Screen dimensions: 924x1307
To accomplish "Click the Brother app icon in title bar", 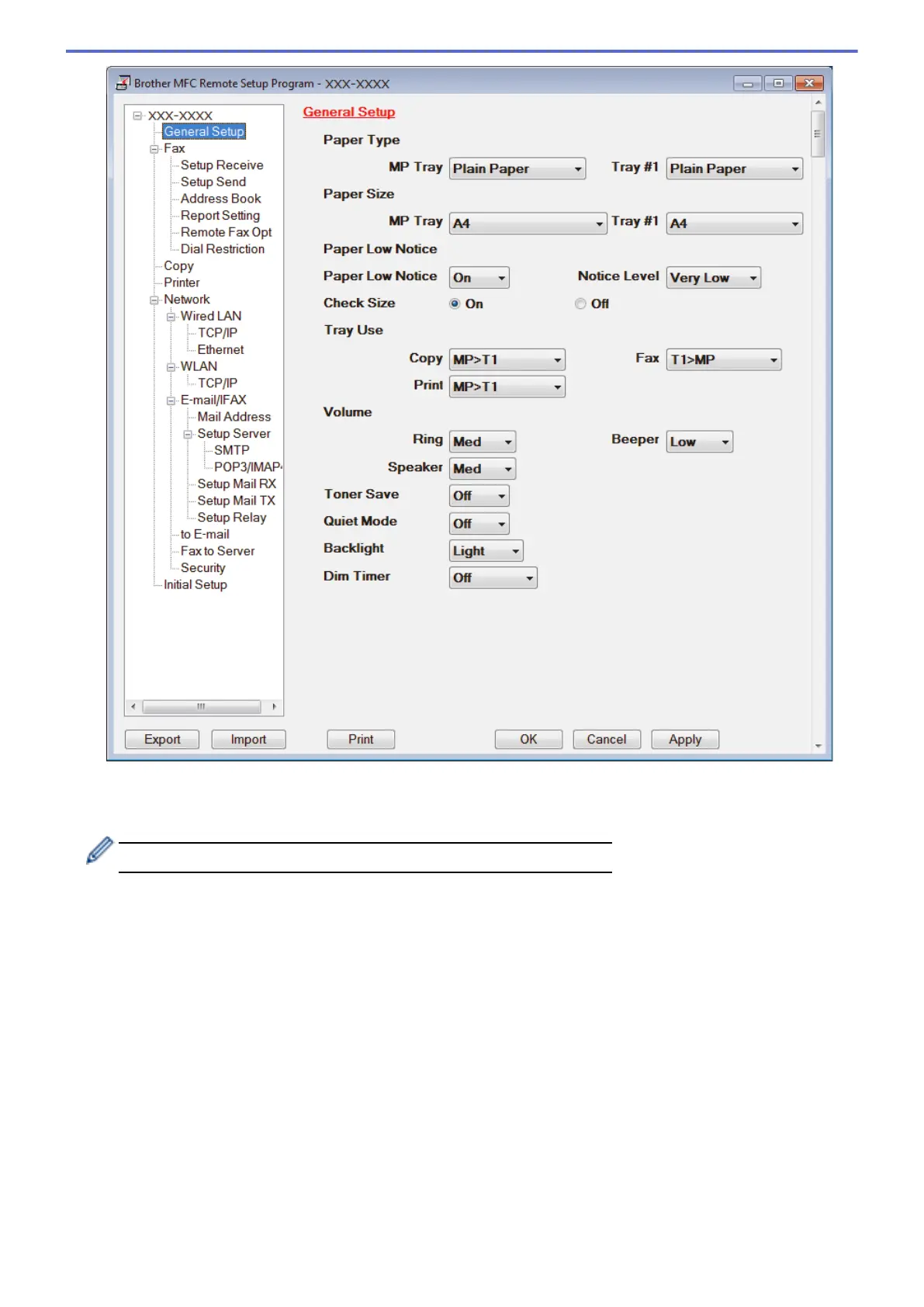I will [x=123, y=82].
